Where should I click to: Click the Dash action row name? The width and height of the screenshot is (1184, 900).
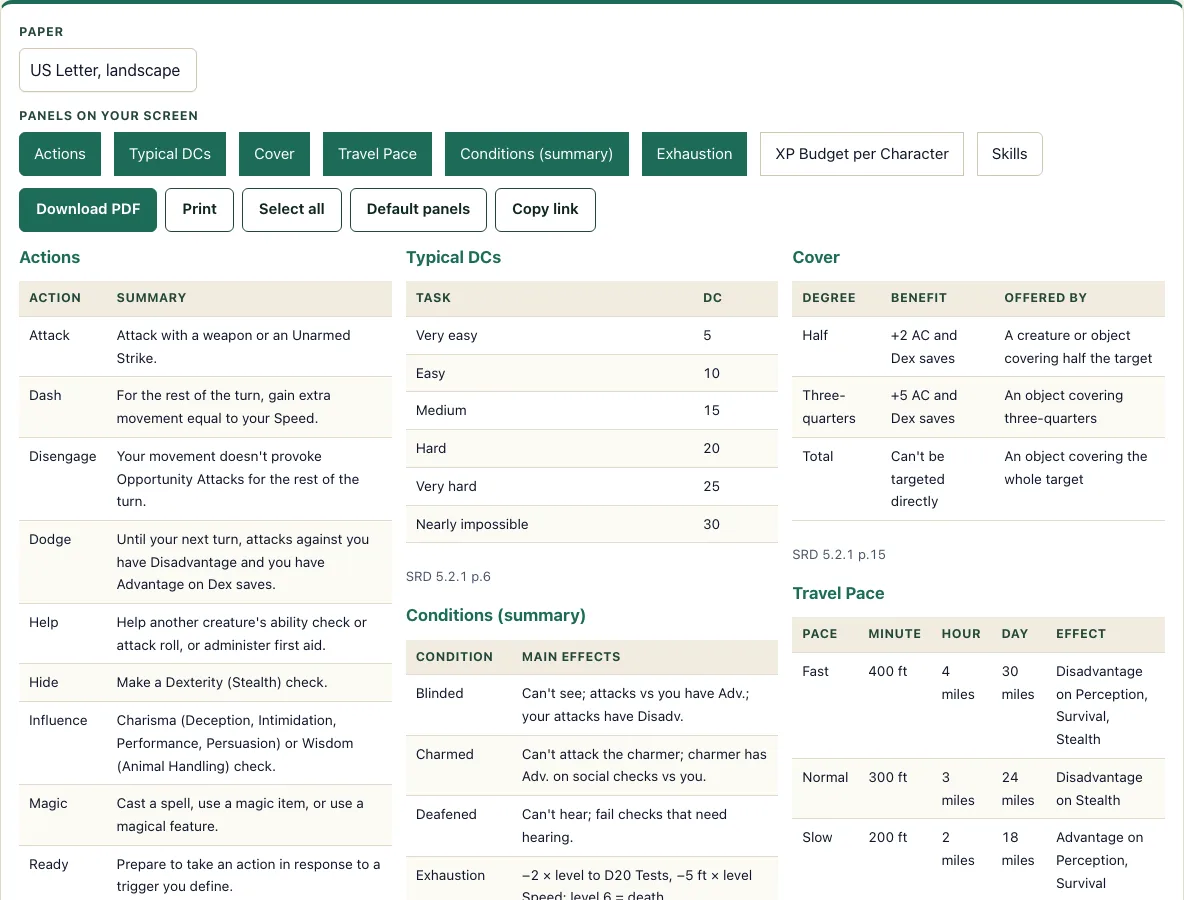coord(45,396)
